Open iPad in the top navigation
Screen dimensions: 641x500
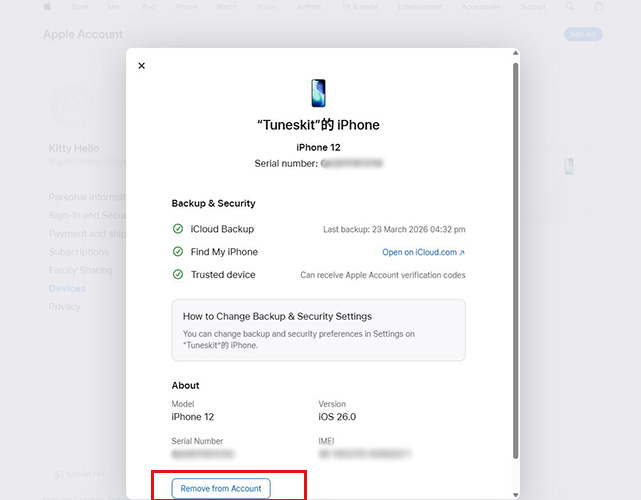pos(148,7)
